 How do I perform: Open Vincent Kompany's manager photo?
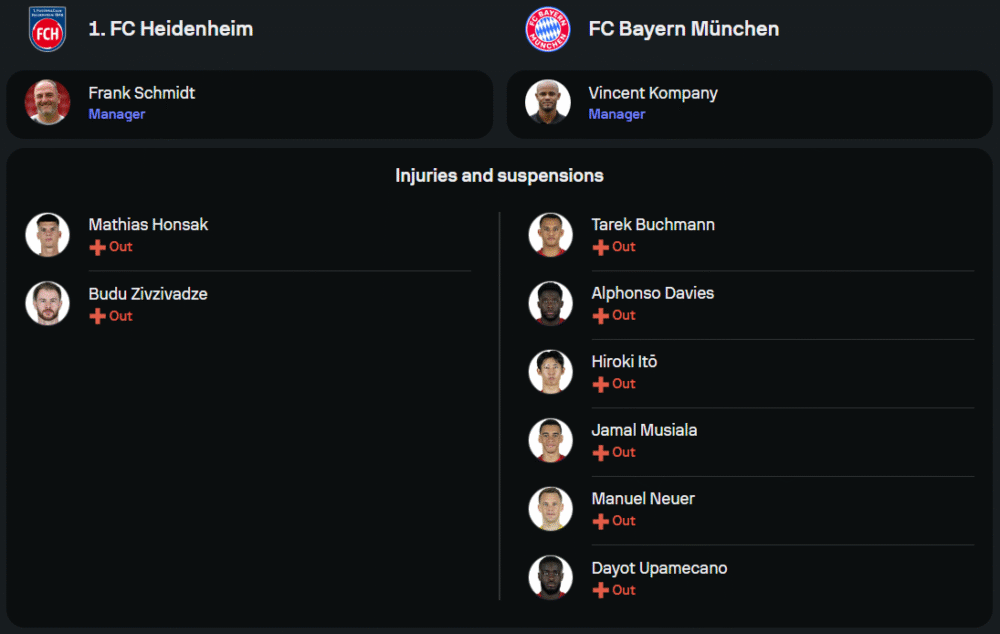tap(548, 102)
